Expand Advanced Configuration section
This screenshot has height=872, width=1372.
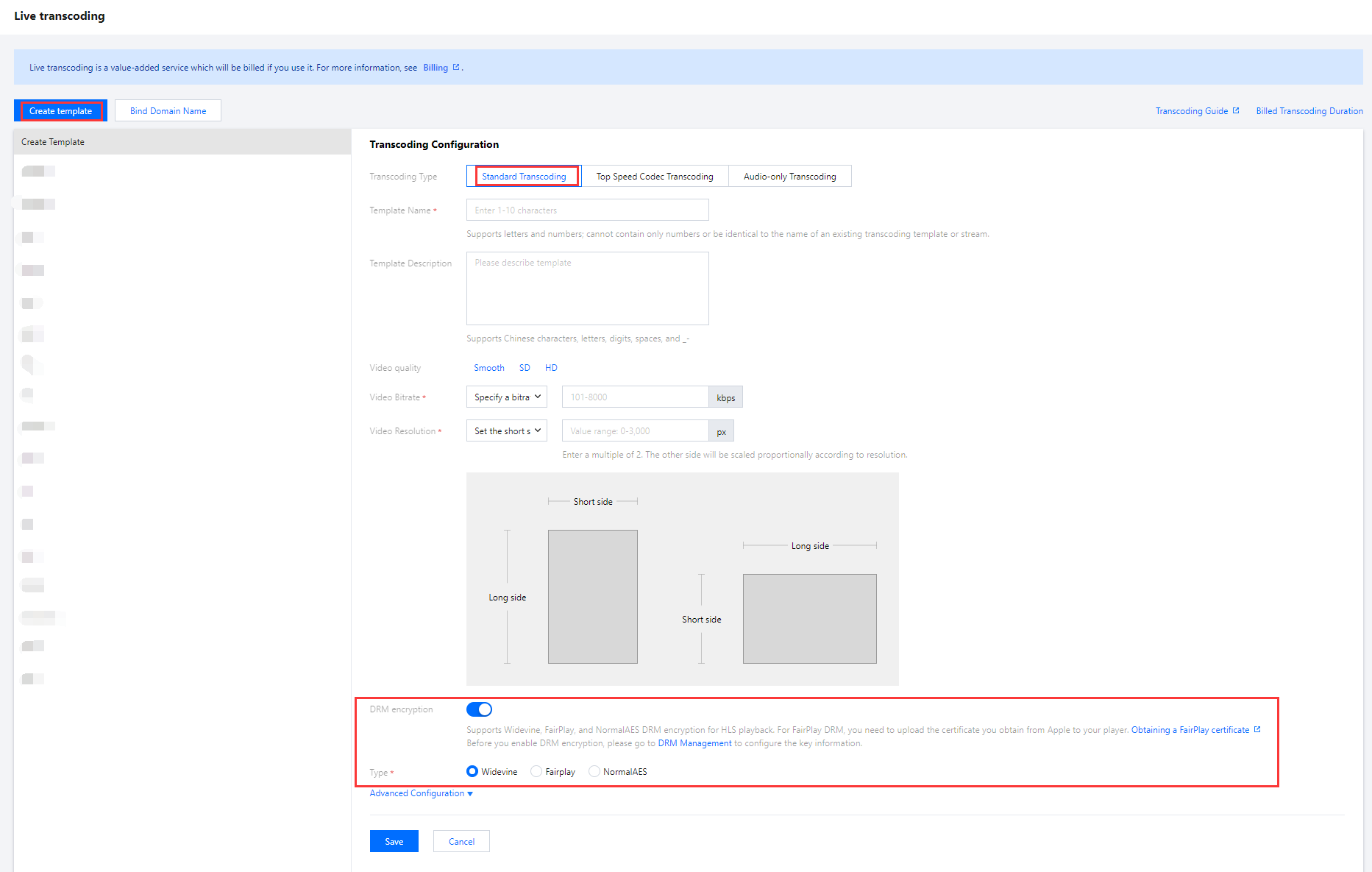[x=421, y=793]
